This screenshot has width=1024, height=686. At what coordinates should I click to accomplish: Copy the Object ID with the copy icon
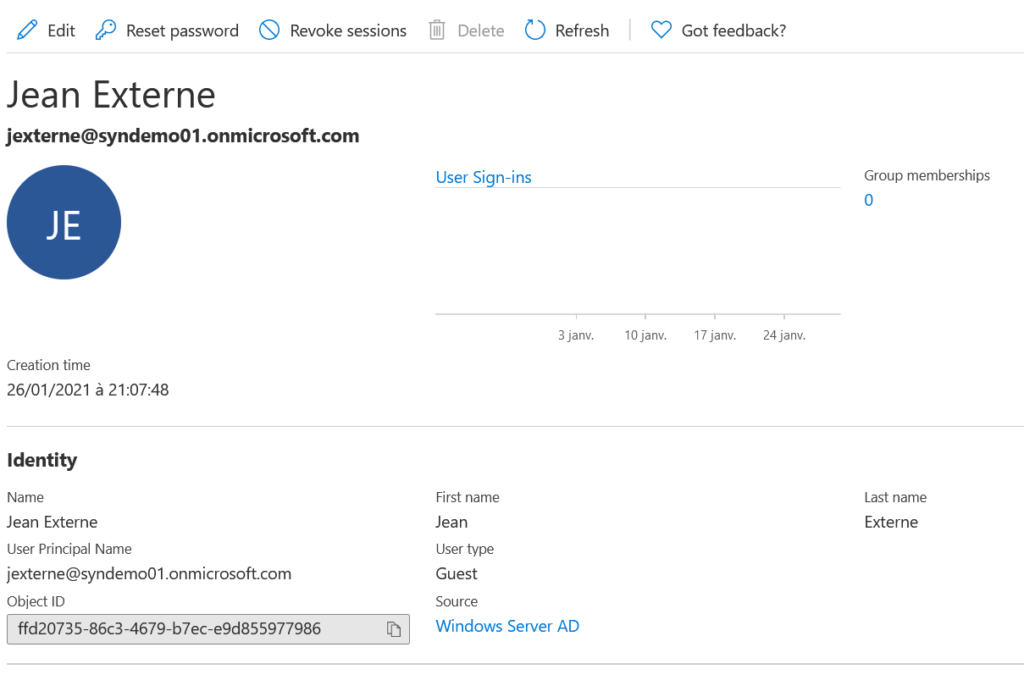tap(394, 629)
